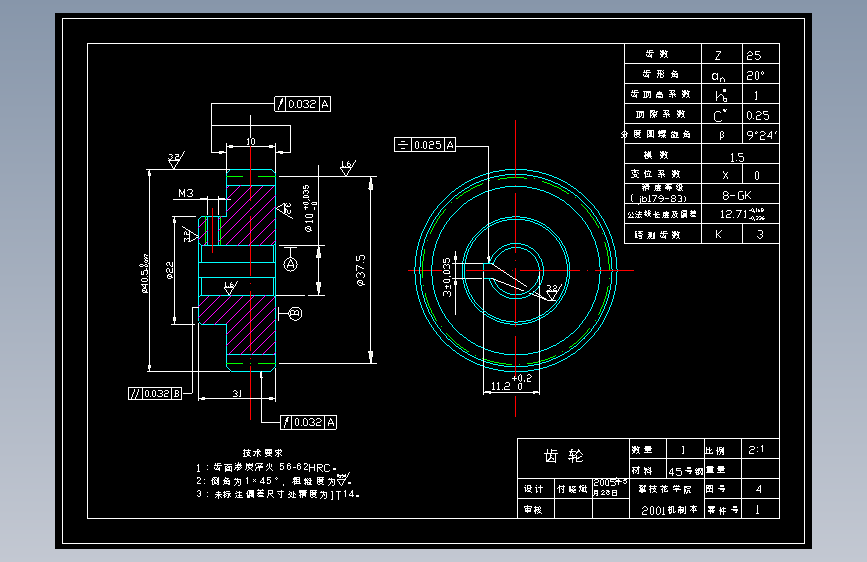This screenshot has width=867, height=562.
Task: Click the module value 1.5
Action: 737,158
